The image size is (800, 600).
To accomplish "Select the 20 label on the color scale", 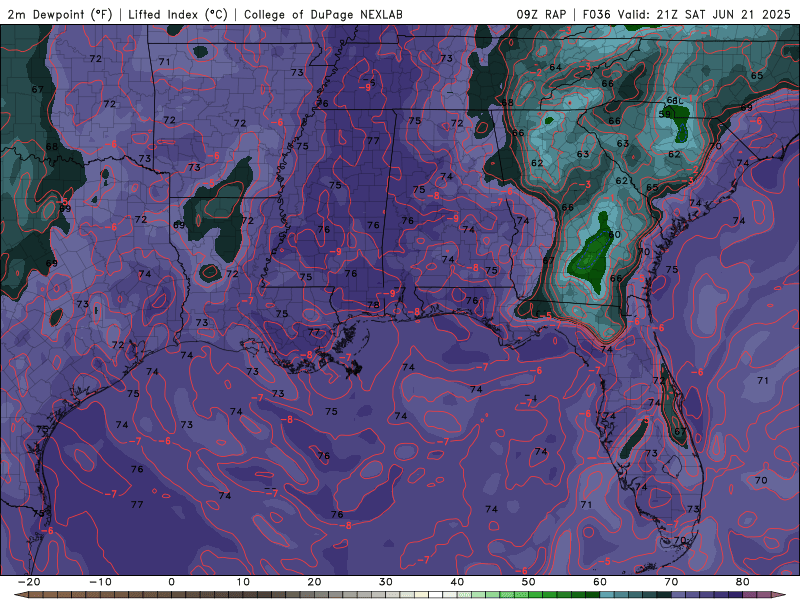I will pyautogui.click(x=314, y=582).
